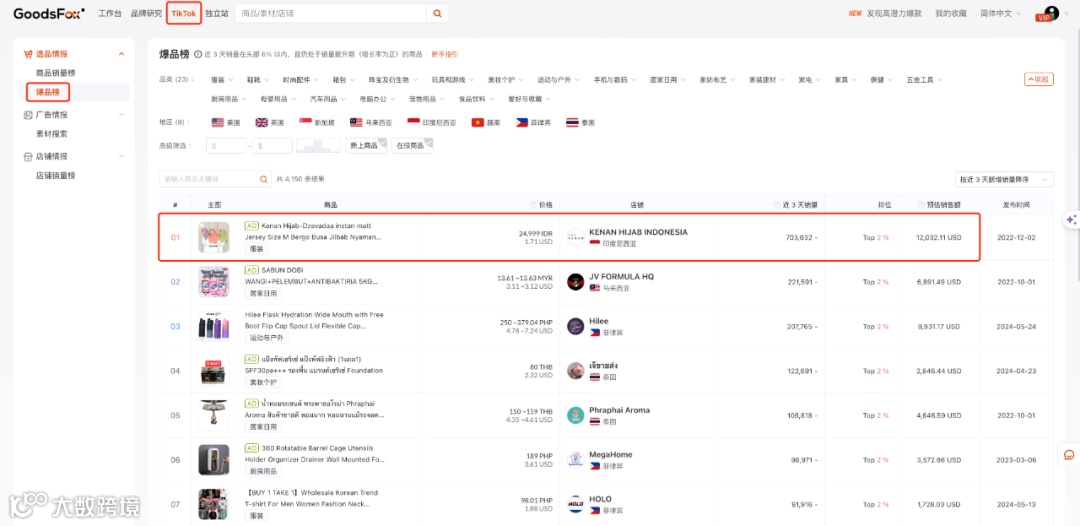
Task: Click the Hilee shop logo
Action: coord(575,326)
